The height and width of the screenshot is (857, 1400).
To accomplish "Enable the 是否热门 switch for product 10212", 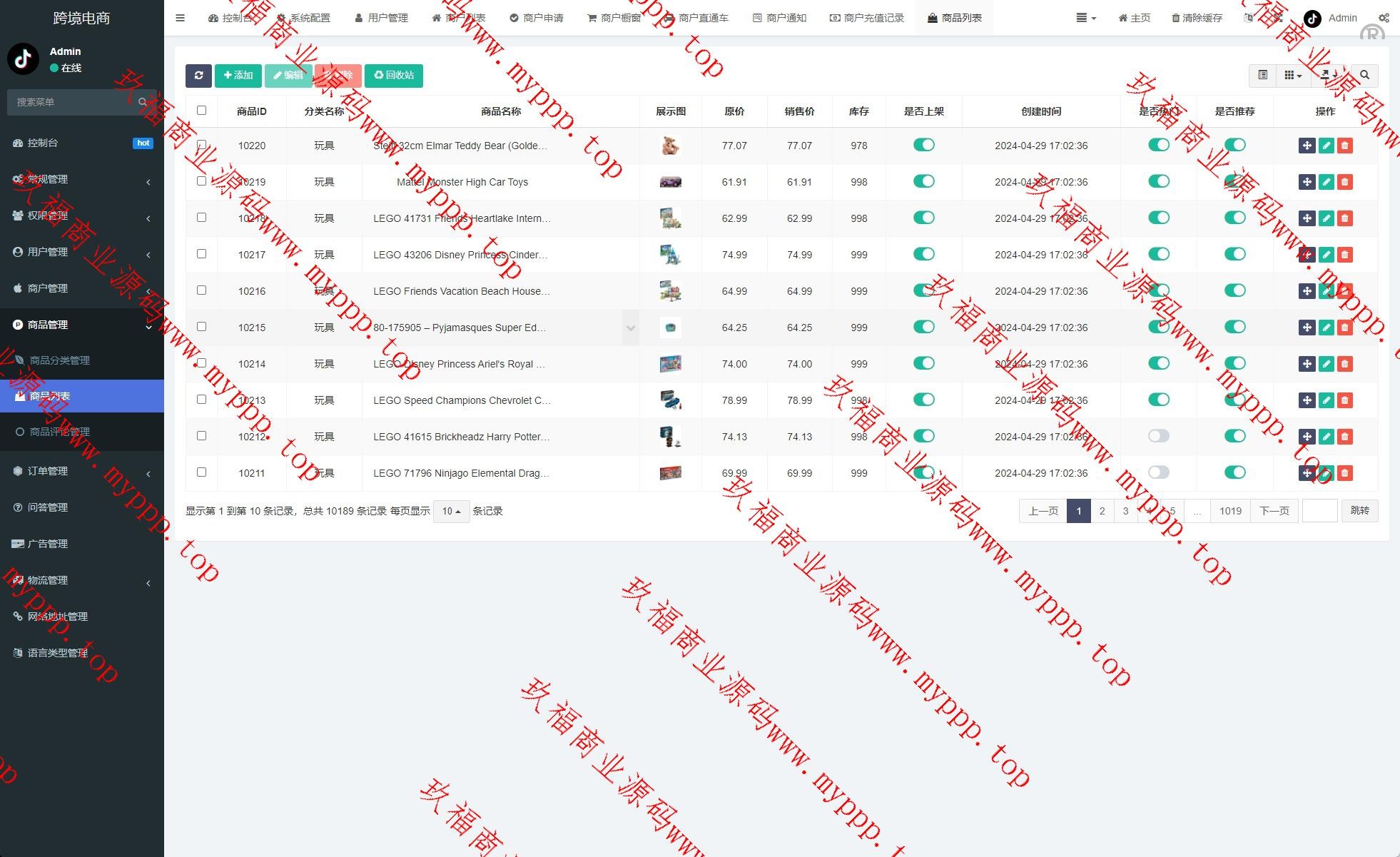I will [1159, 436].
